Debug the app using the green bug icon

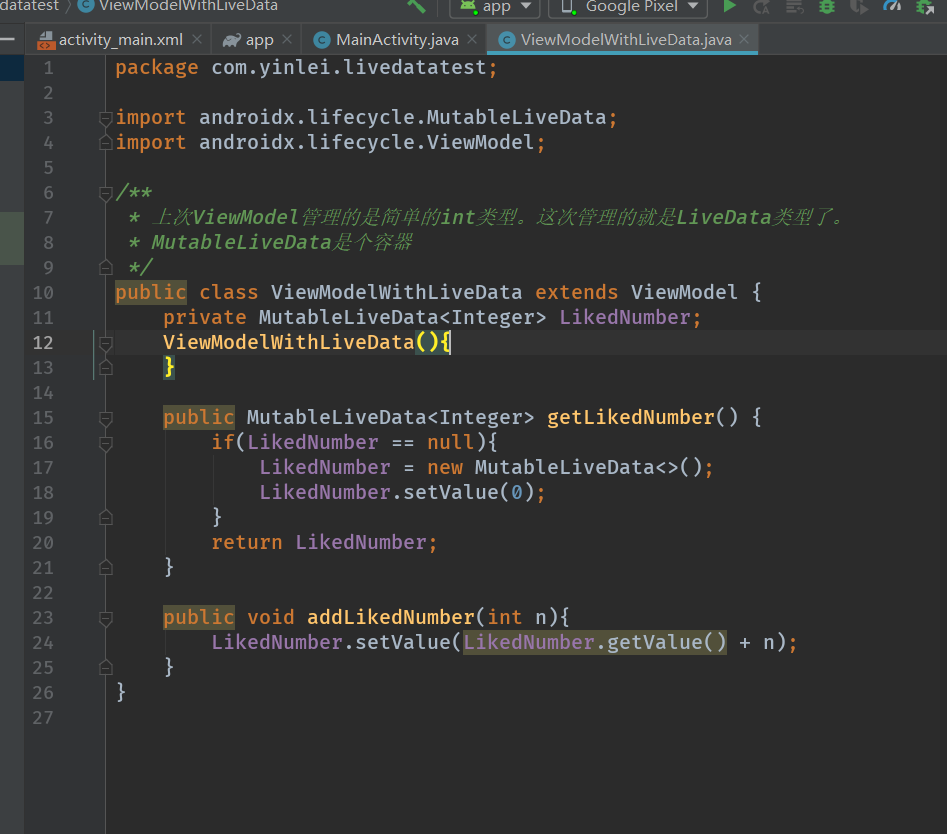tap(827, 8)
